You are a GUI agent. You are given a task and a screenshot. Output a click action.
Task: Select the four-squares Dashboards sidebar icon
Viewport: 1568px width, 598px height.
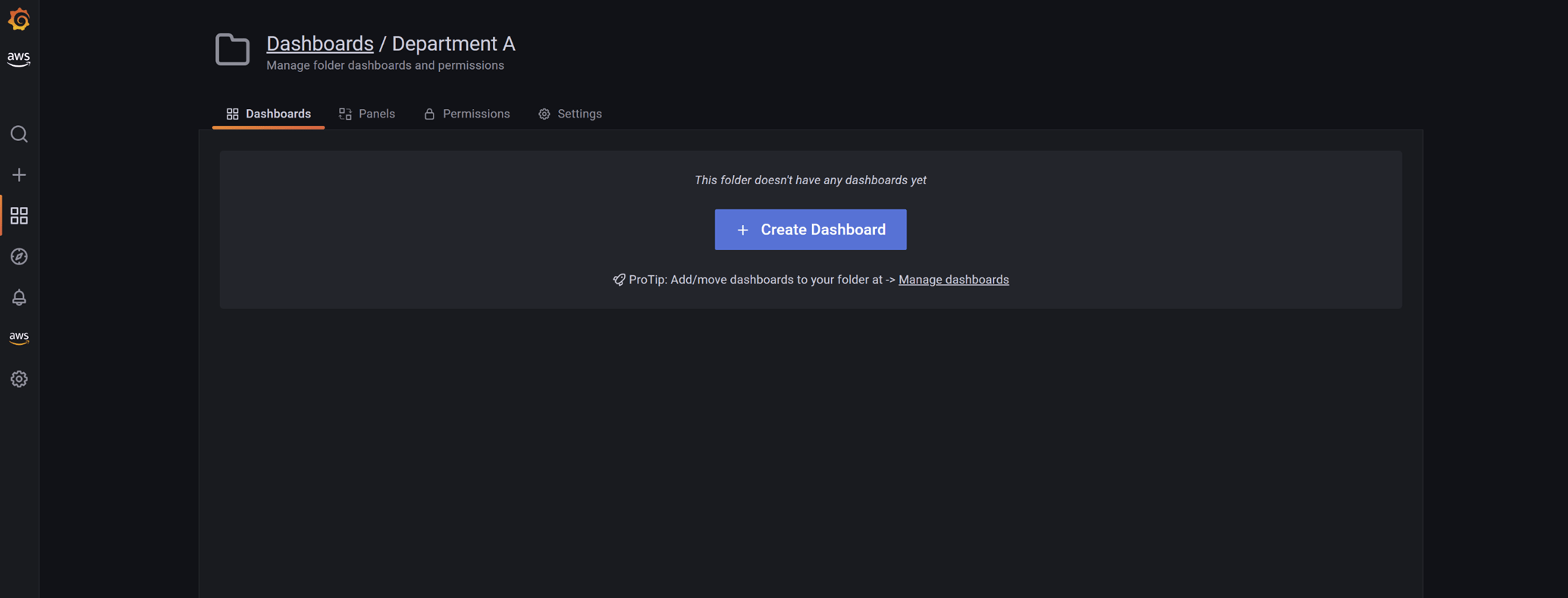pyautogui.click(x=19, y=216)
